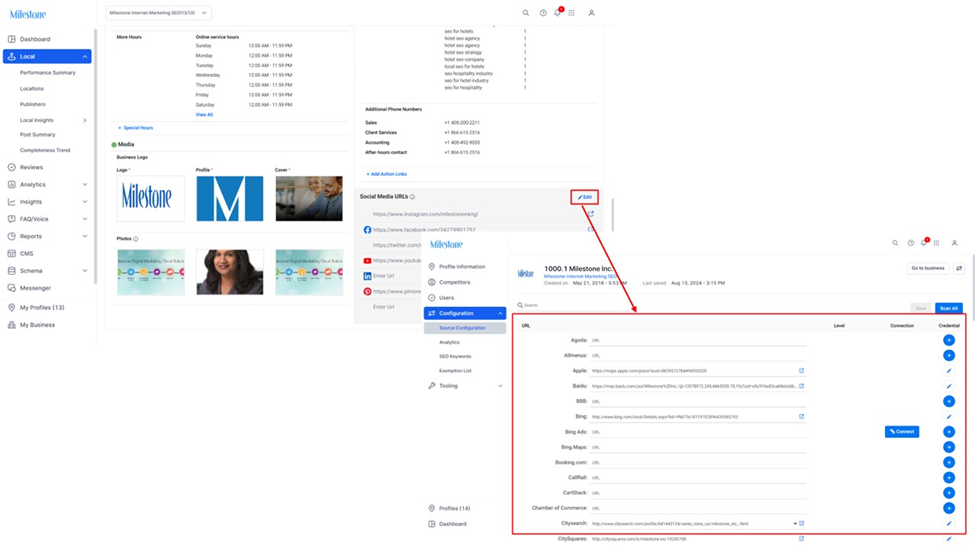The height and width of the screenshot is (548, 975).
Task: Click Add Action Links
Action: coord(386,174)
